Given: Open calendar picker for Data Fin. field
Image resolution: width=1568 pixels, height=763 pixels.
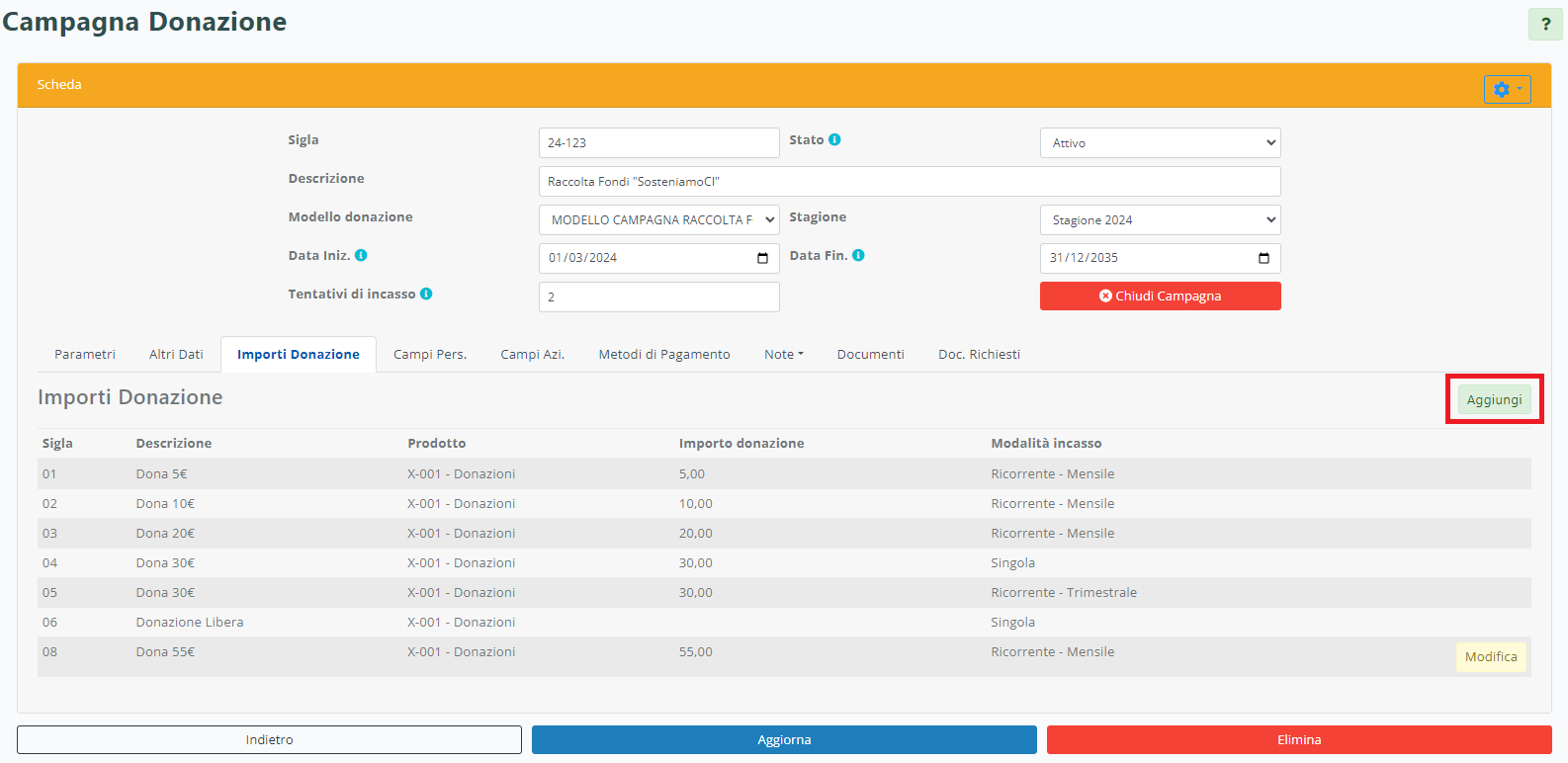Looking at the screenshot, I should 1263,258.
